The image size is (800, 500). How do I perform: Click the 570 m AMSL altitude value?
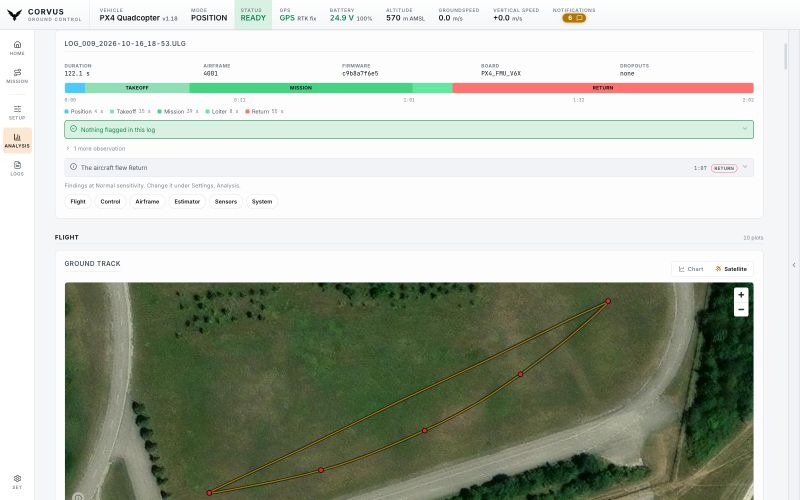(x=405, y=18)
